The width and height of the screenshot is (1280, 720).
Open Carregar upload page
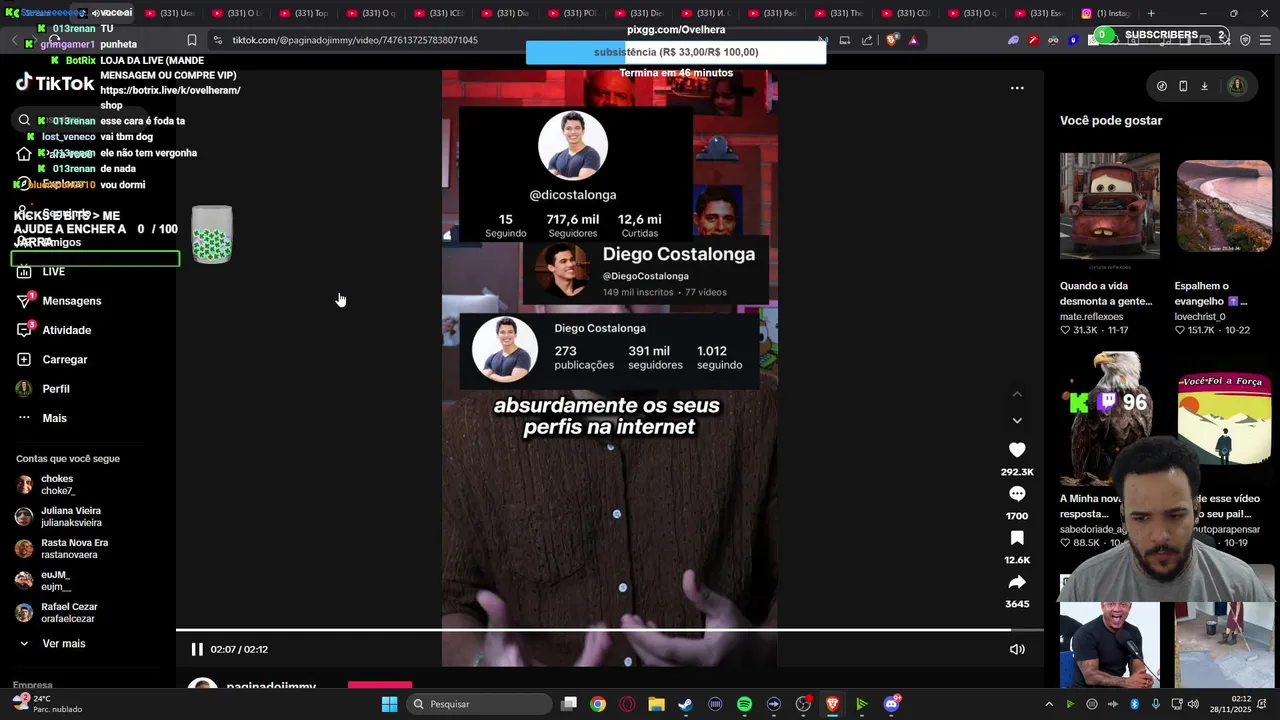[64, 359]
